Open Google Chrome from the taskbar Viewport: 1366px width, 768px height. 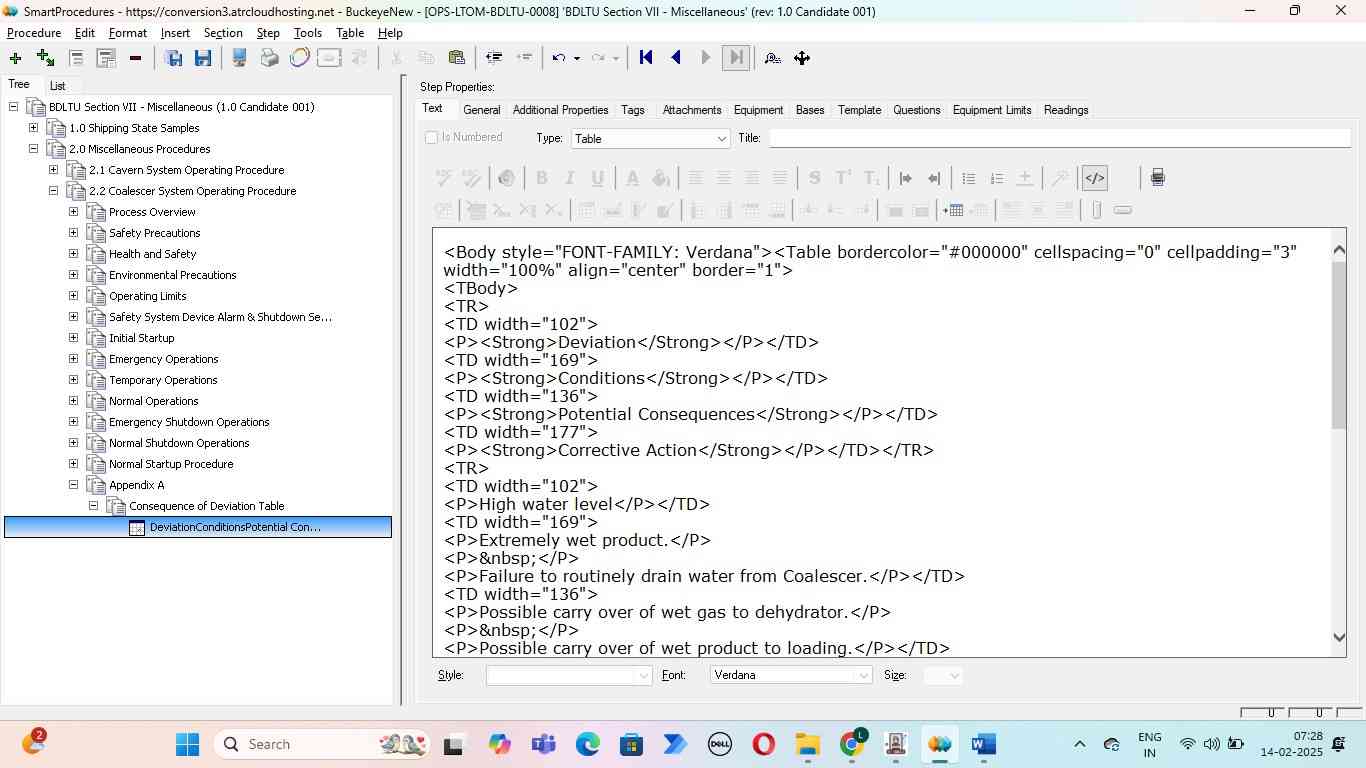[853, 744]
